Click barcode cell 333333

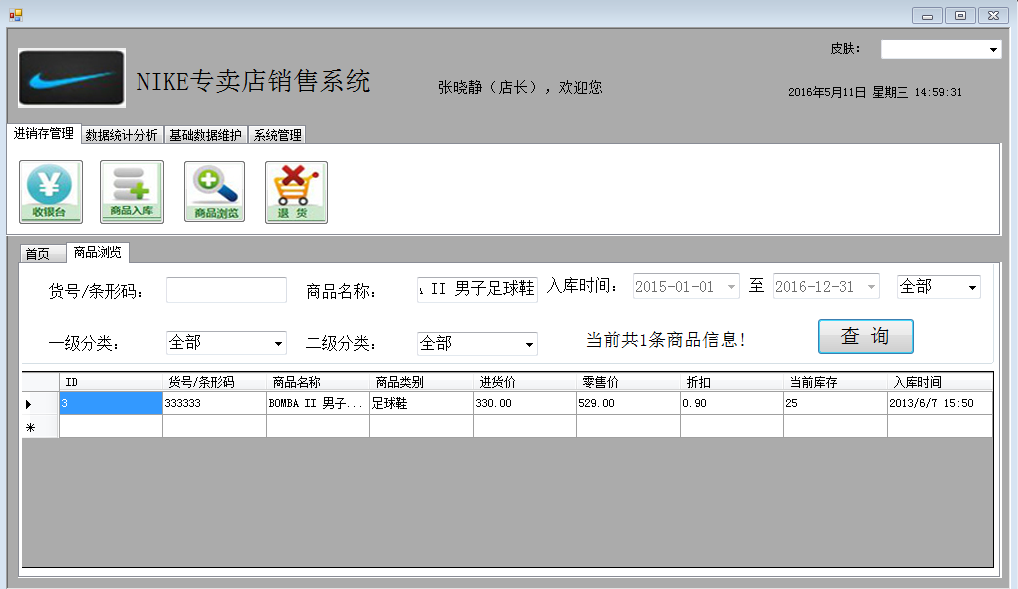click(214, 403)
